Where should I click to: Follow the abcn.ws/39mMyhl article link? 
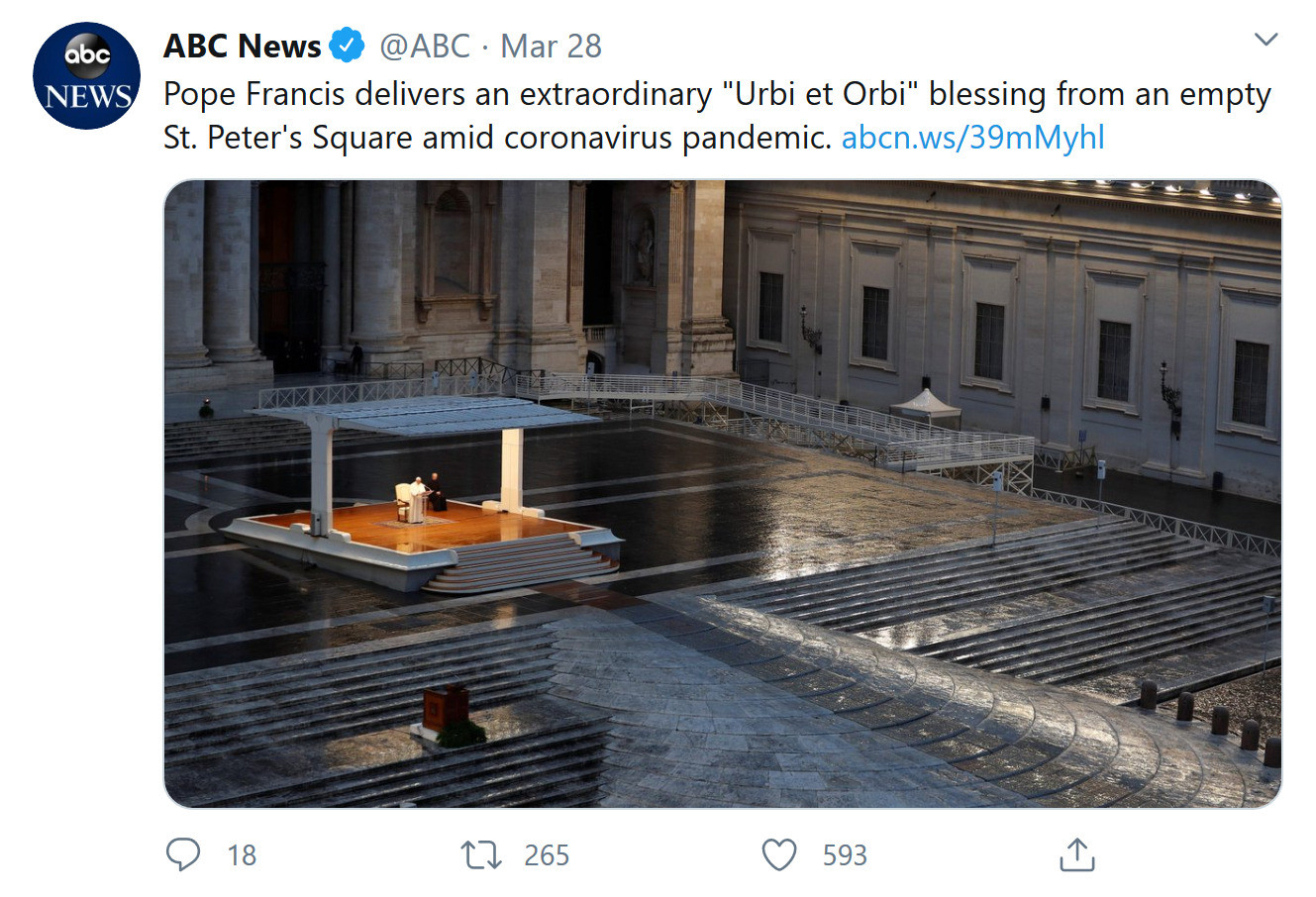972,137
